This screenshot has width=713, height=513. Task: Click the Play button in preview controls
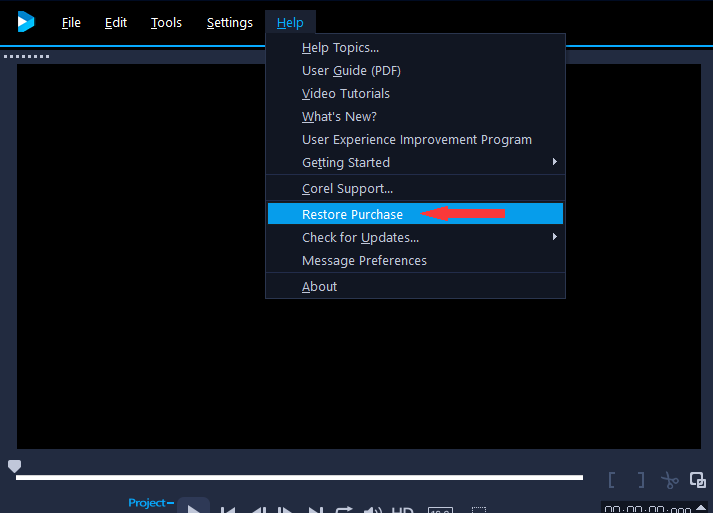click(194, 507)
